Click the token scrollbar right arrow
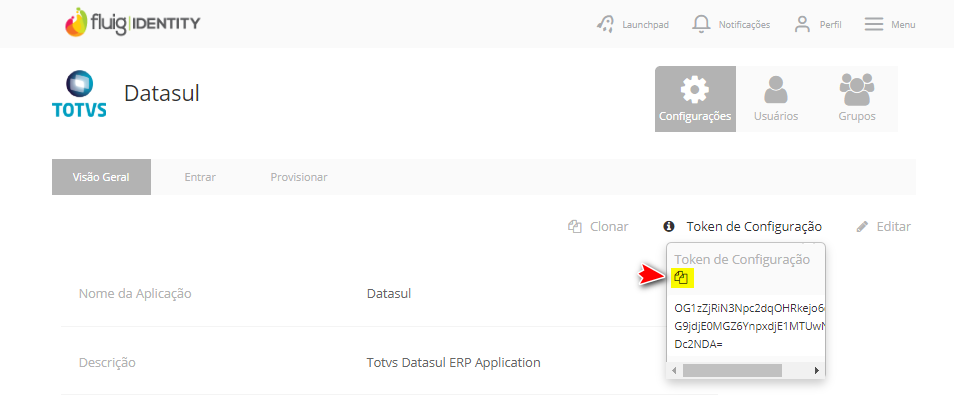Image resolution: width=954 pixels, height=414 pixels. tap(817, 370)
